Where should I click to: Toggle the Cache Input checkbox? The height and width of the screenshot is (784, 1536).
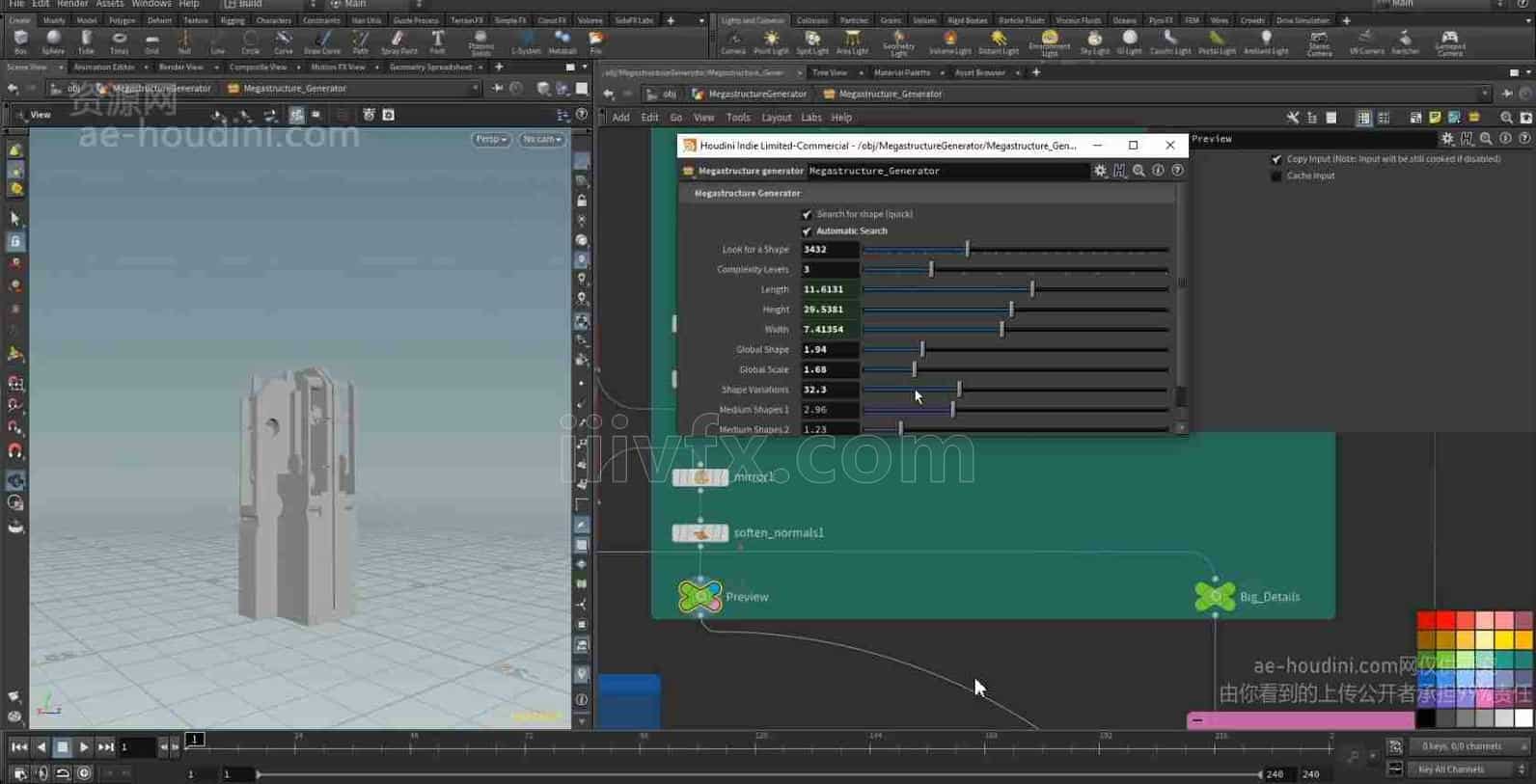tap(1276, 176)
